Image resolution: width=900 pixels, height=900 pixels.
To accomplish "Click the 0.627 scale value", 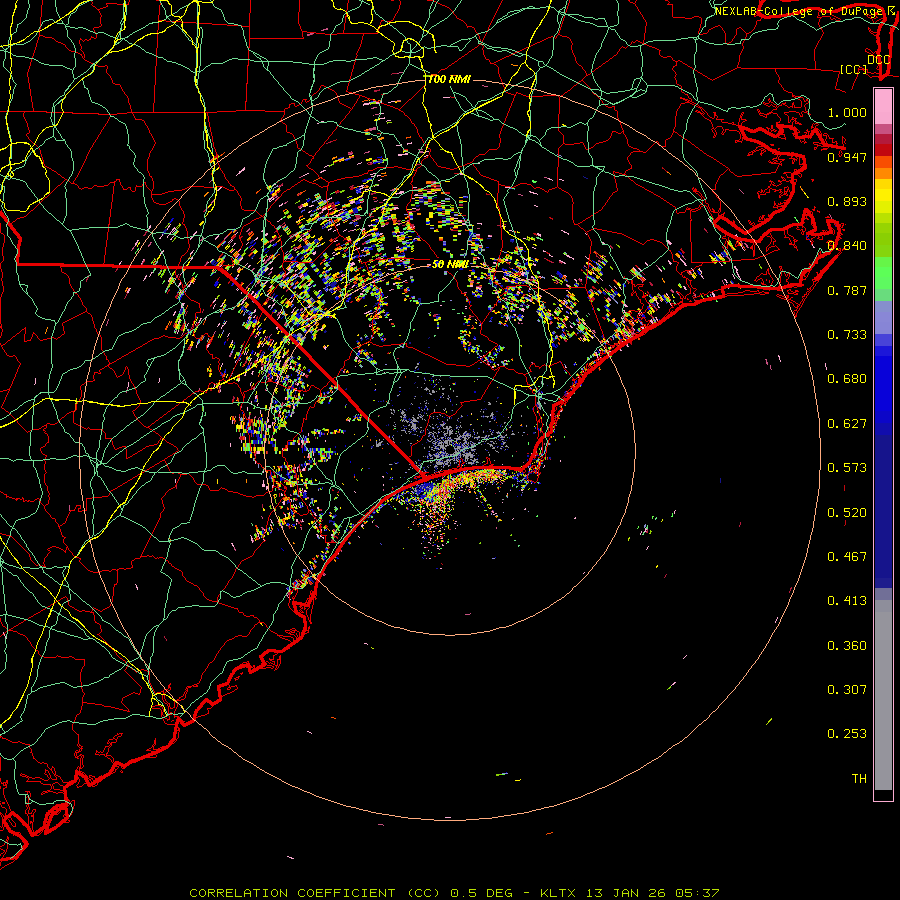I will click(x=847, y=424).
